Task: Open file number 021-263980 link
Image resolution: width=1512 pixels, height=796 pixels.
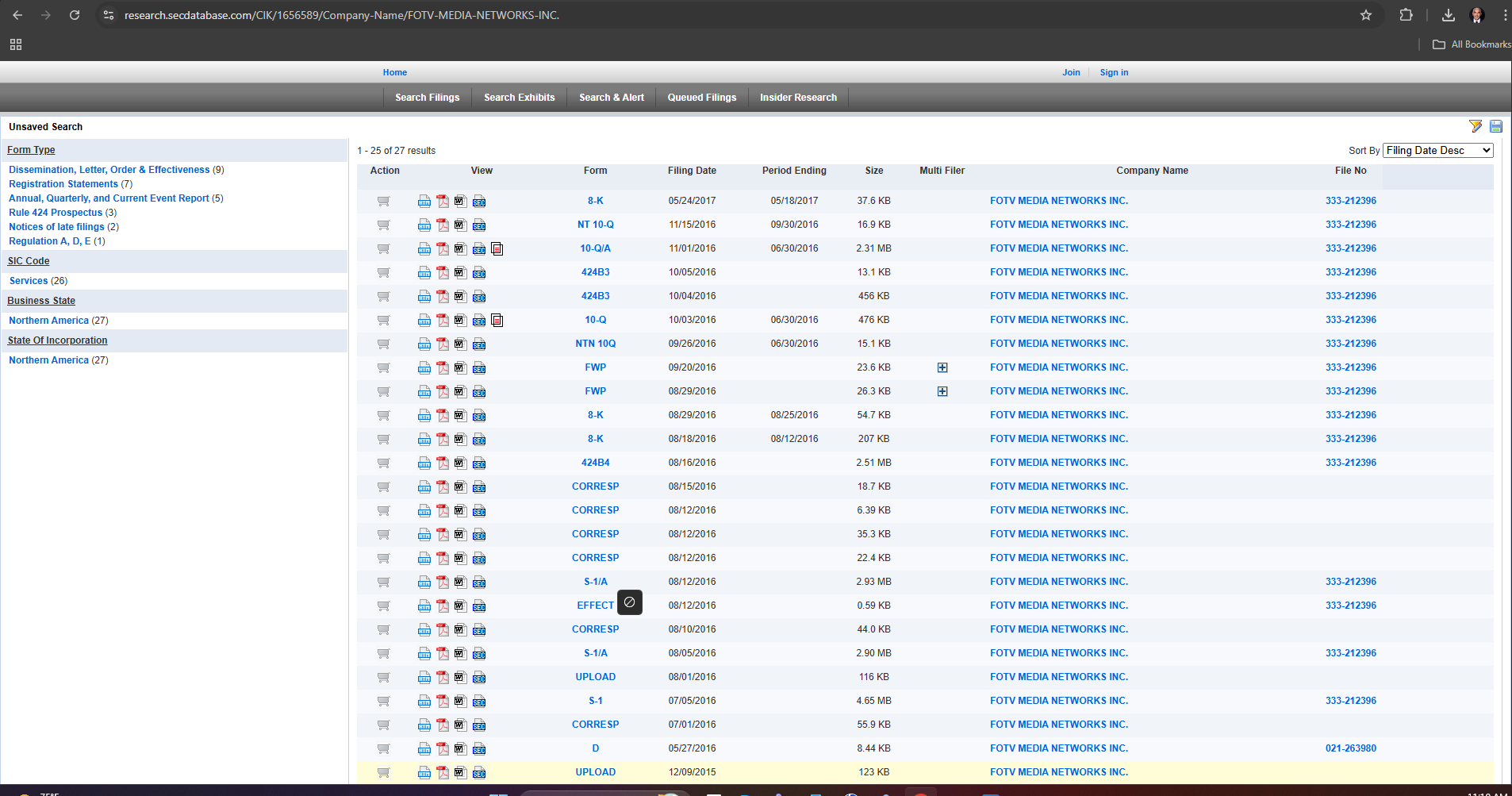Action: [1350, 748]
